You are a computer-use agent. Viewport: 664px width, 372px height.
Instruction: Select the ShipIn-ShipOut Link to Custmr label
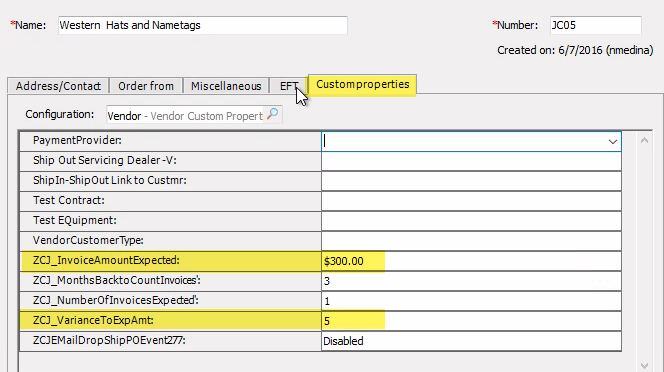click(x=110, y=180)
